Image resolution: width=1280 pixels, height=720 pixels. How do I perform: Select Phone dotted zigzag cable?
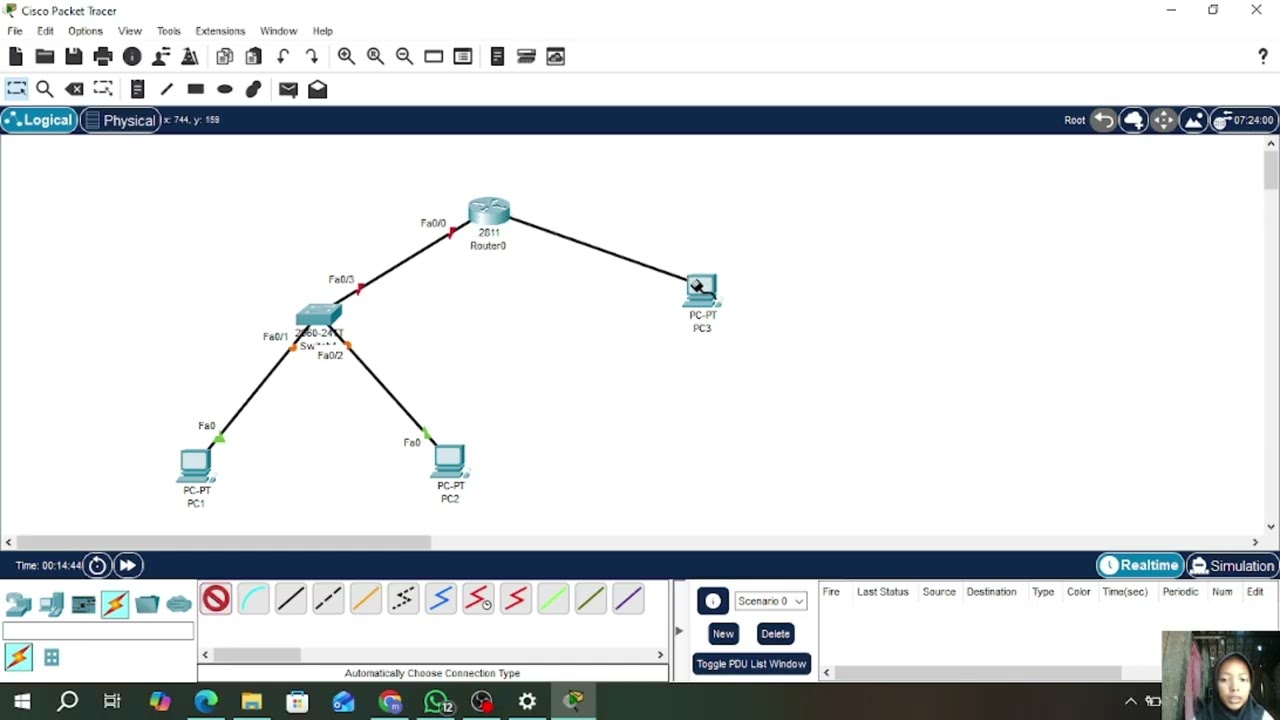pos(403,600)
